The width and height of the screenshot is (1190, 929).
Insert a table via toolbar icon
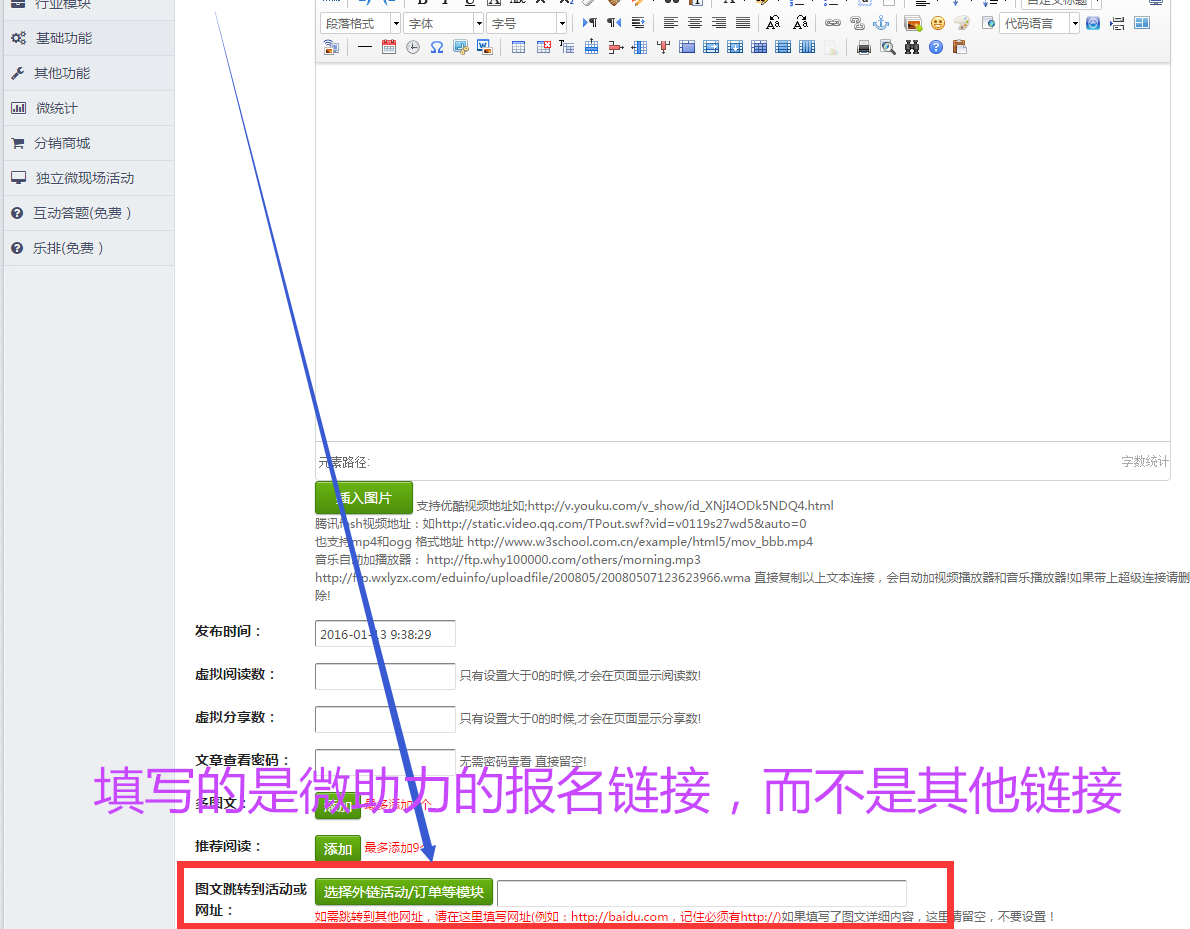(518, 47)
